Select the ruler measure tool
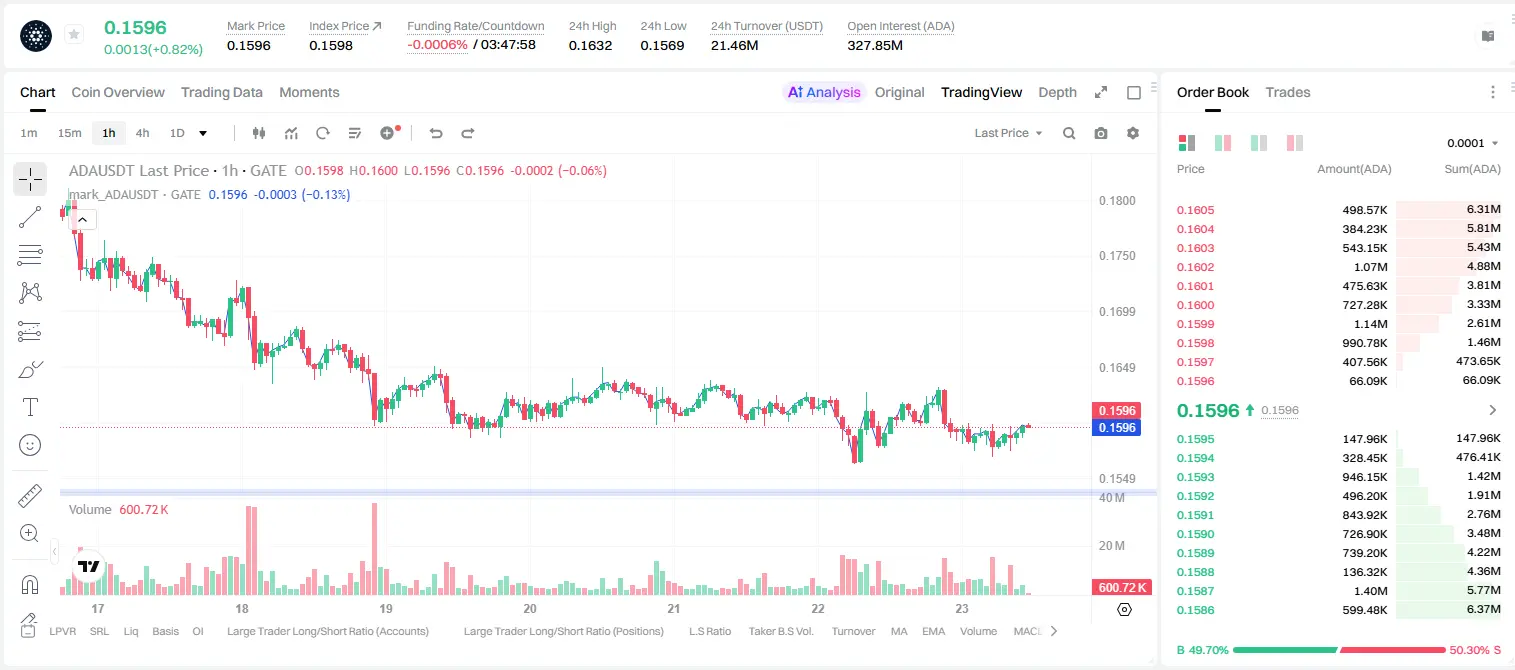This screenshot has width=1515, height=670. coord(30,496)
